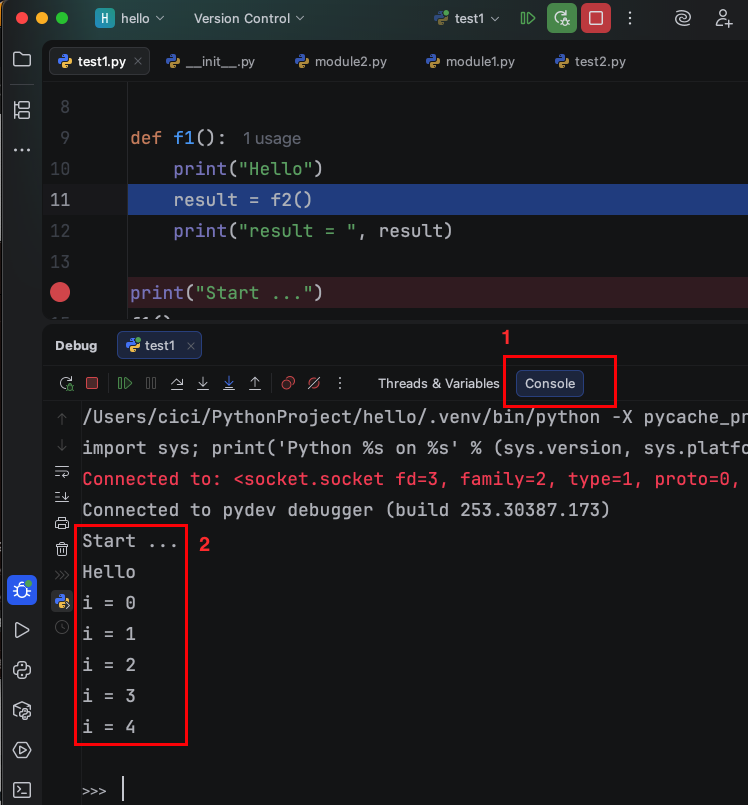Click Rerun test1 in the debug toolbar

(66, 383)
